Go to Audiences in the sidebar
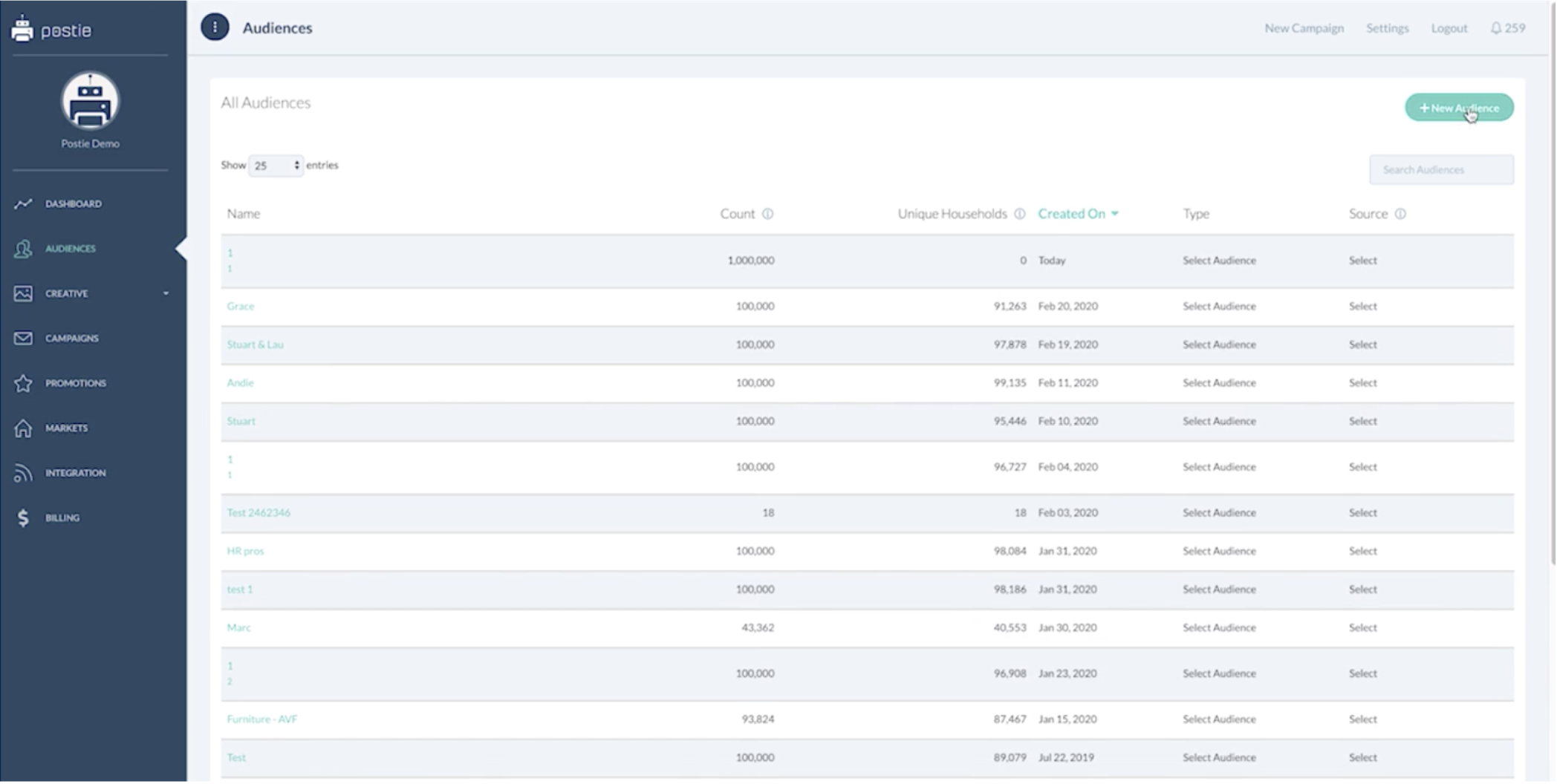1557x784 pixels. 71,249
